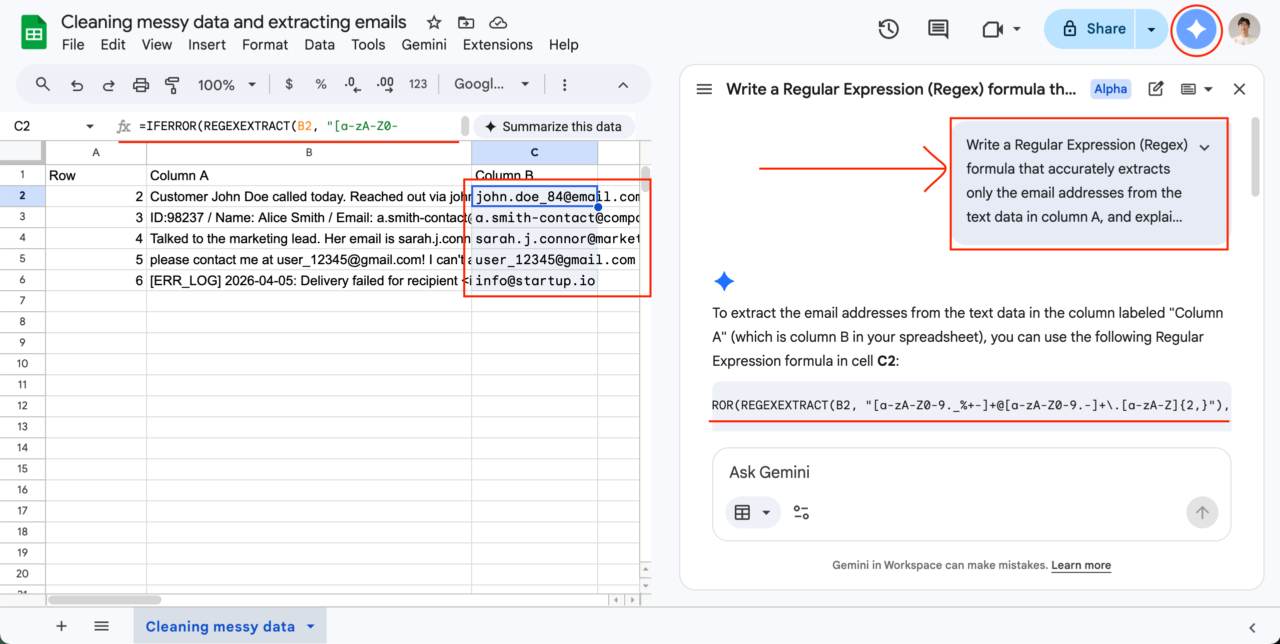Open the Google account avatar
1280x644 pixels.
click(x=1244, y=30)
